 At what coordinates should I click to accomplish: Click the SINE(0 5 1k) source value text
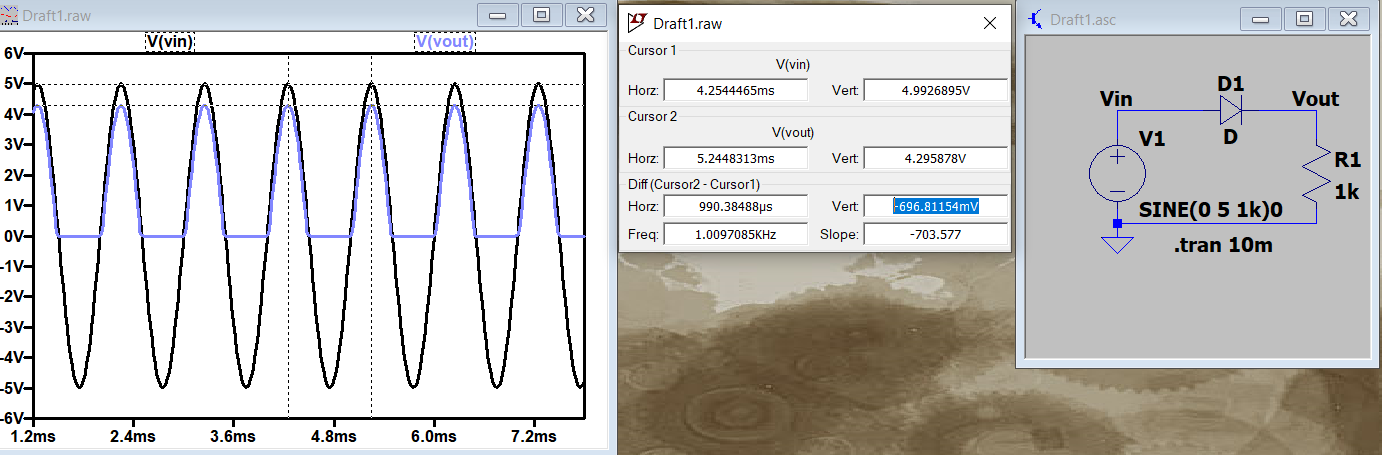pyautogui.click(x=1210, y=211)
